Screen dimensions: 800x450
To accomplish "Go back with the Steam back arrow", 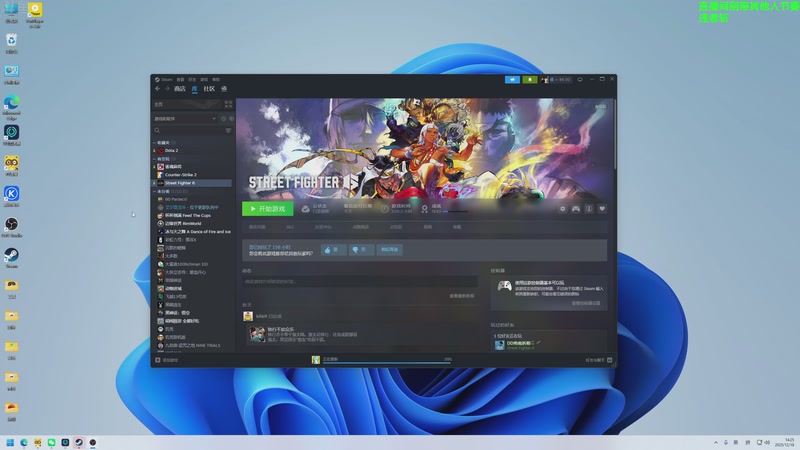I will (158, 89).
